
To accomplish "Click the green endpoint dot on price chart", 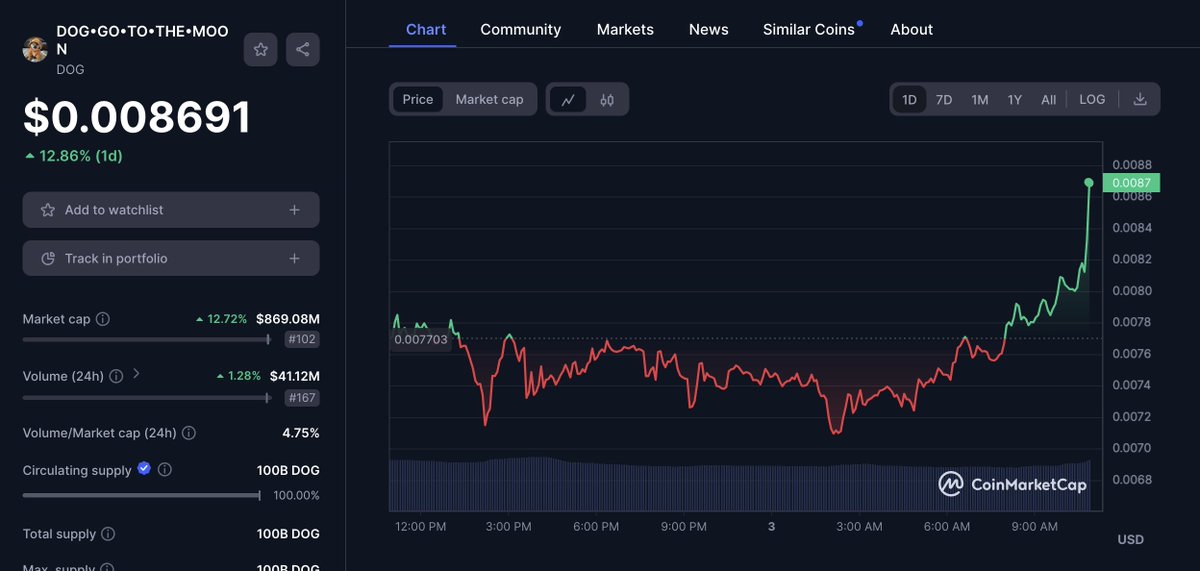I will coord(1089,182).
